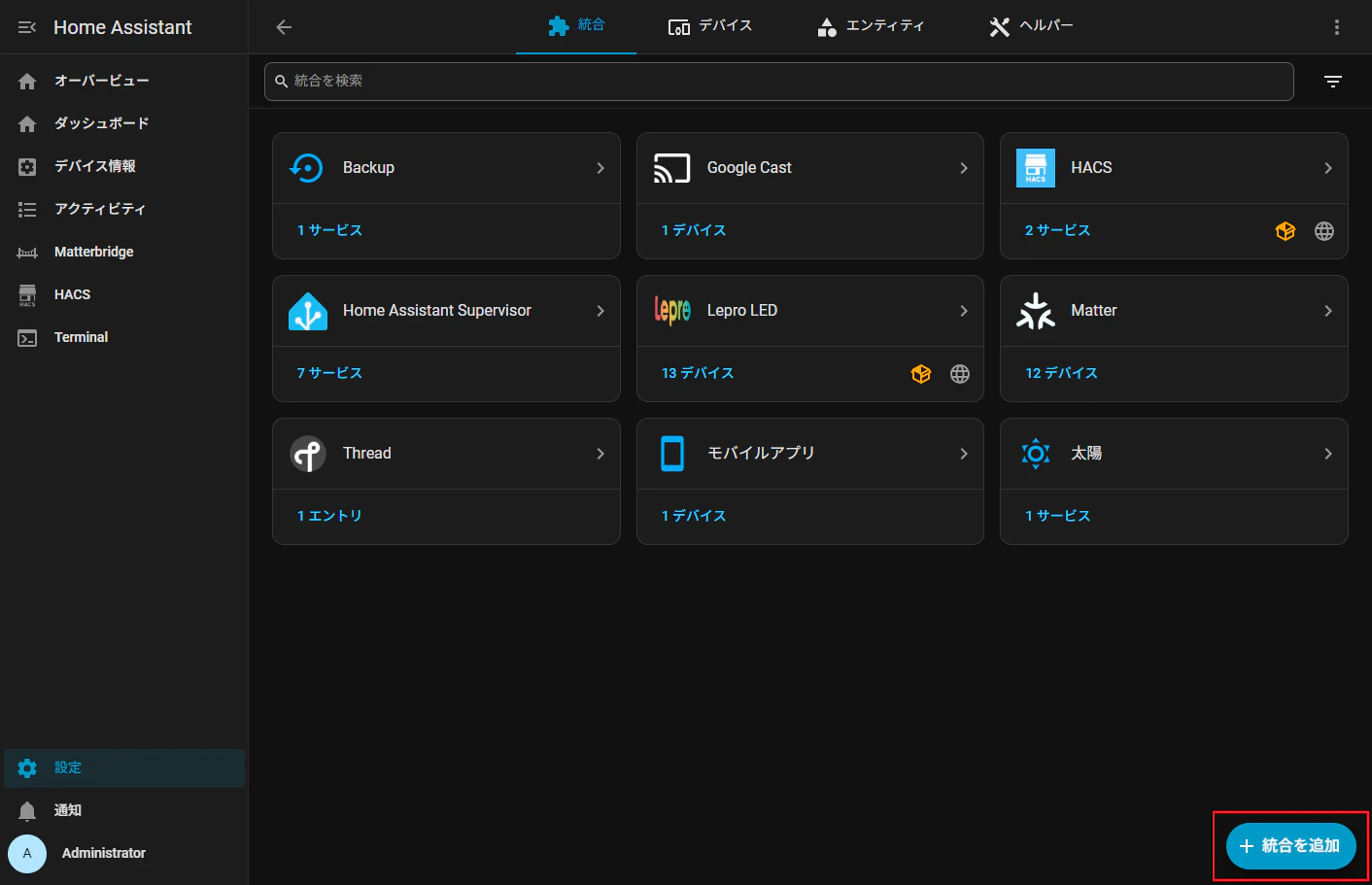Screen dimensions: 1372x885
Task: Open the 1 サービス link under 太陽
Action: [1057, 517]
